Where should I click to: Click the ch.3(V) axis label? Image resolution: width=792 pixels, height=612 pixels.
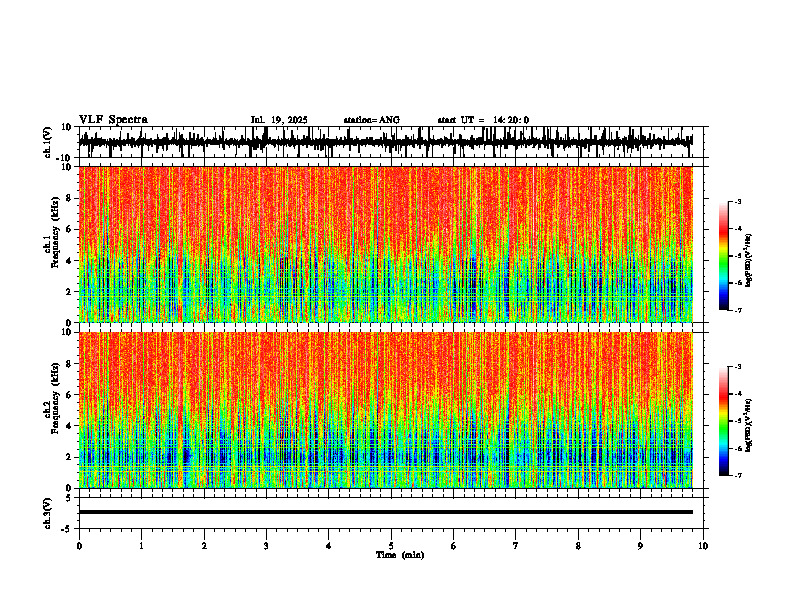pyautogui.click(x=48, y=513)
